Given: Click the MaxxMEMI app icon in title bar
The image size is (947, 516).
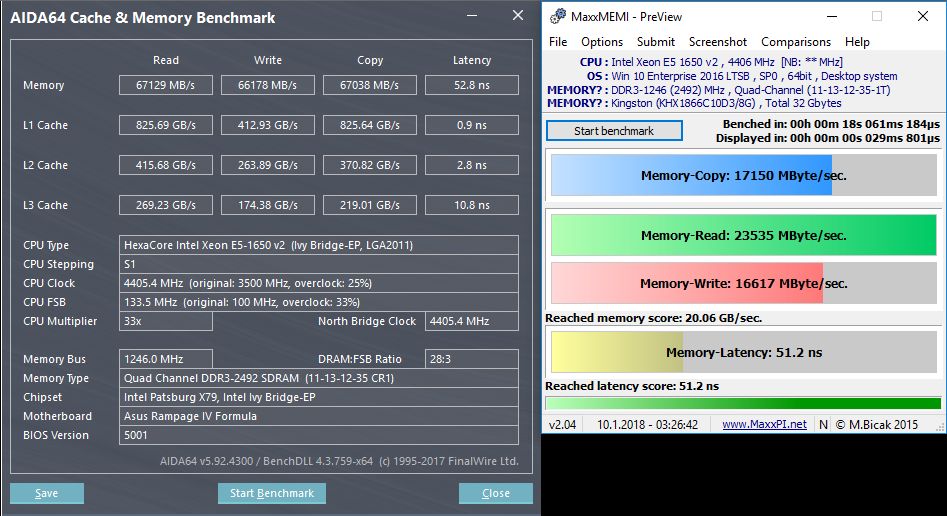Looking at the screenshot, I should point(557,16).
